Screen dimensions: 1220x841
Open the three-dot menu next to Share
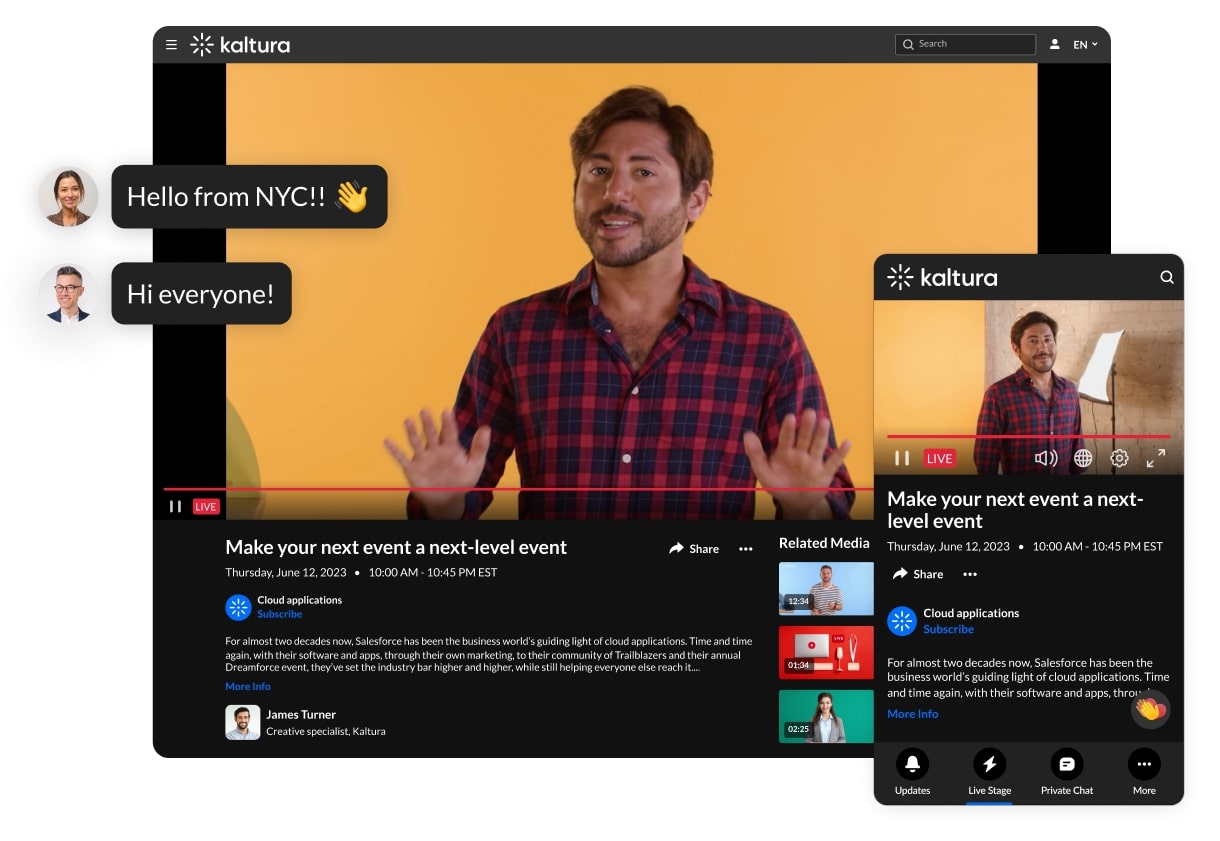click(x=746, y=549)
